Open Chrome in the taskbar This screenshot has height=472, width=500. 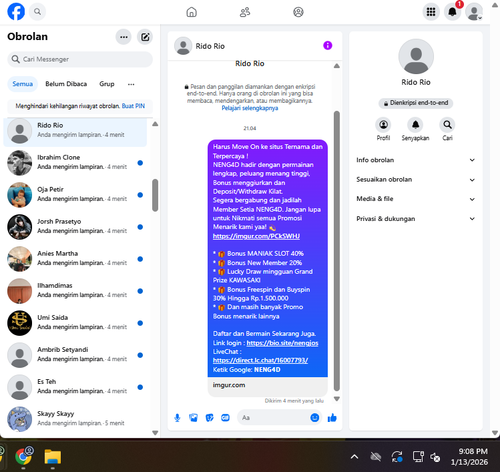[23, 457]
